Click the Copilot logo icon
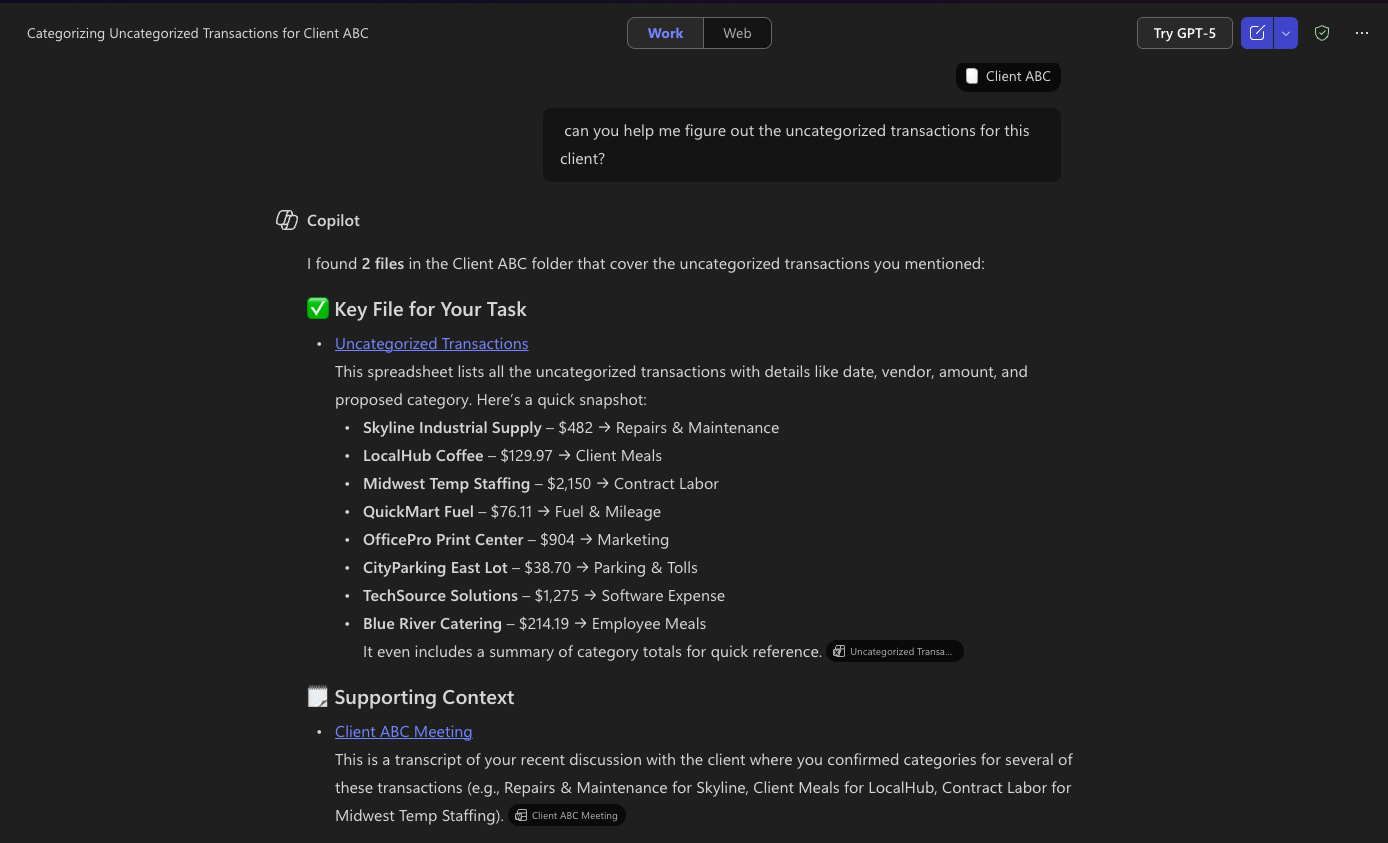 pyautogui.click(x=287, y=220)
